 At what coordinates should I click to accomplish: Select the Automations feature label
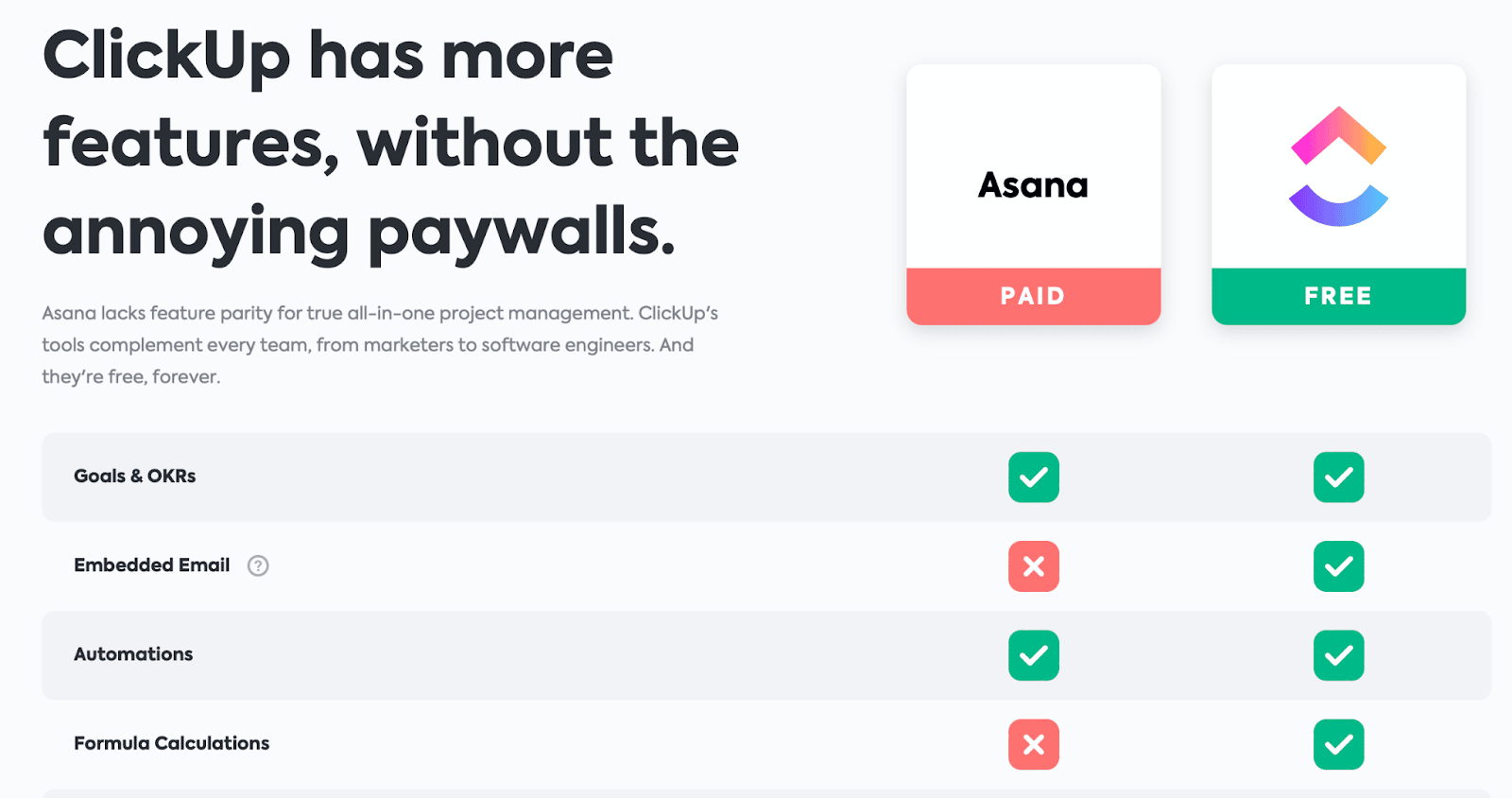pyautogui.click(x=133, y=653)
